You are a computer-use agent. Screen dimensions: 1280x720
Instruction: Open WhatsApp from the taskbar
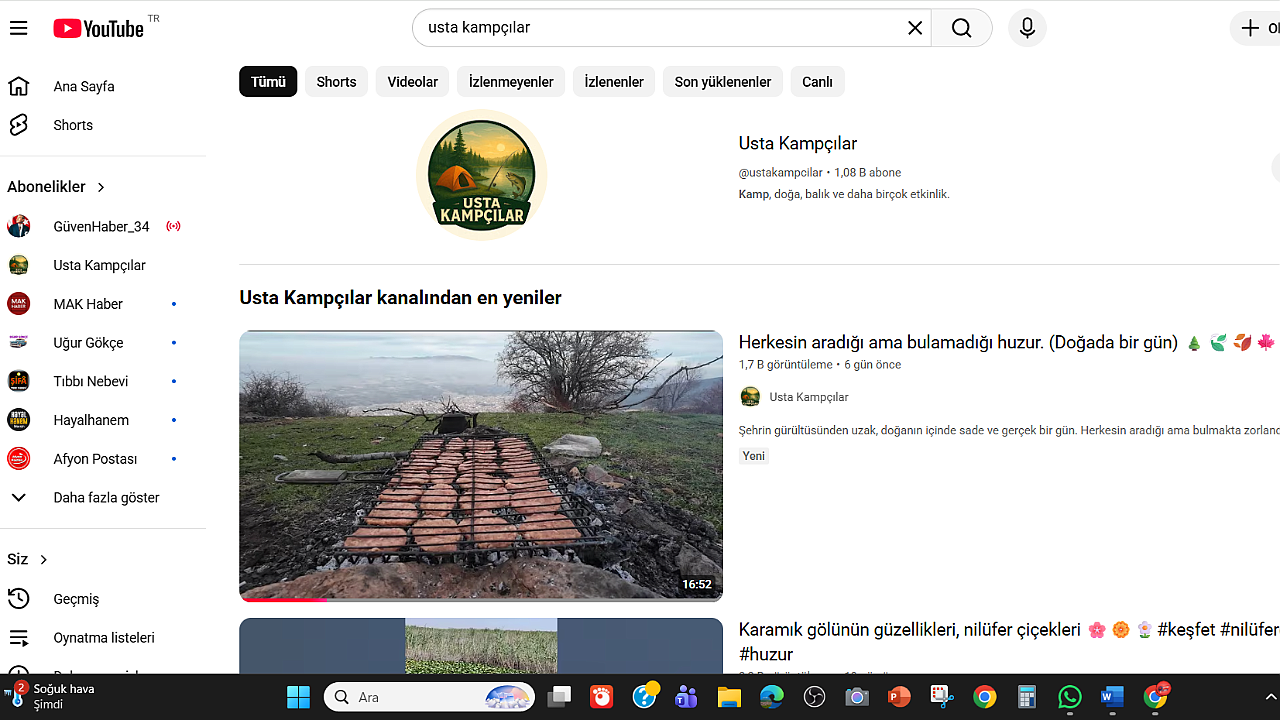[1069, 697]
